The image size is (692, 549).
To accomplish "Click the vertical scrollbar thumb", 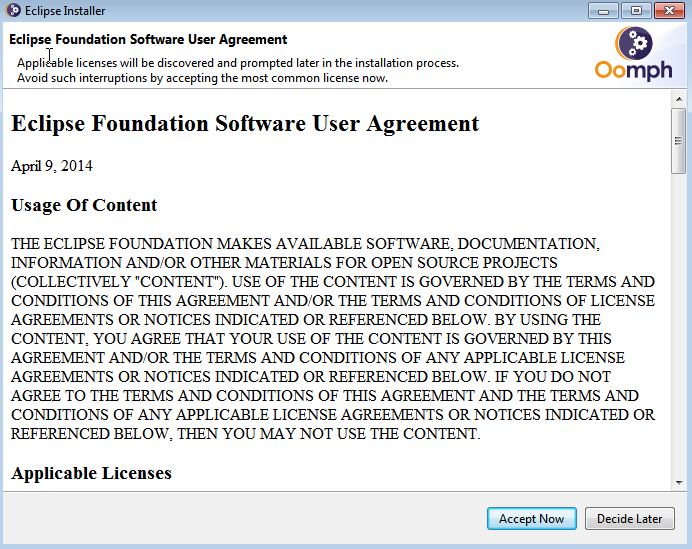I will [678, 140].
